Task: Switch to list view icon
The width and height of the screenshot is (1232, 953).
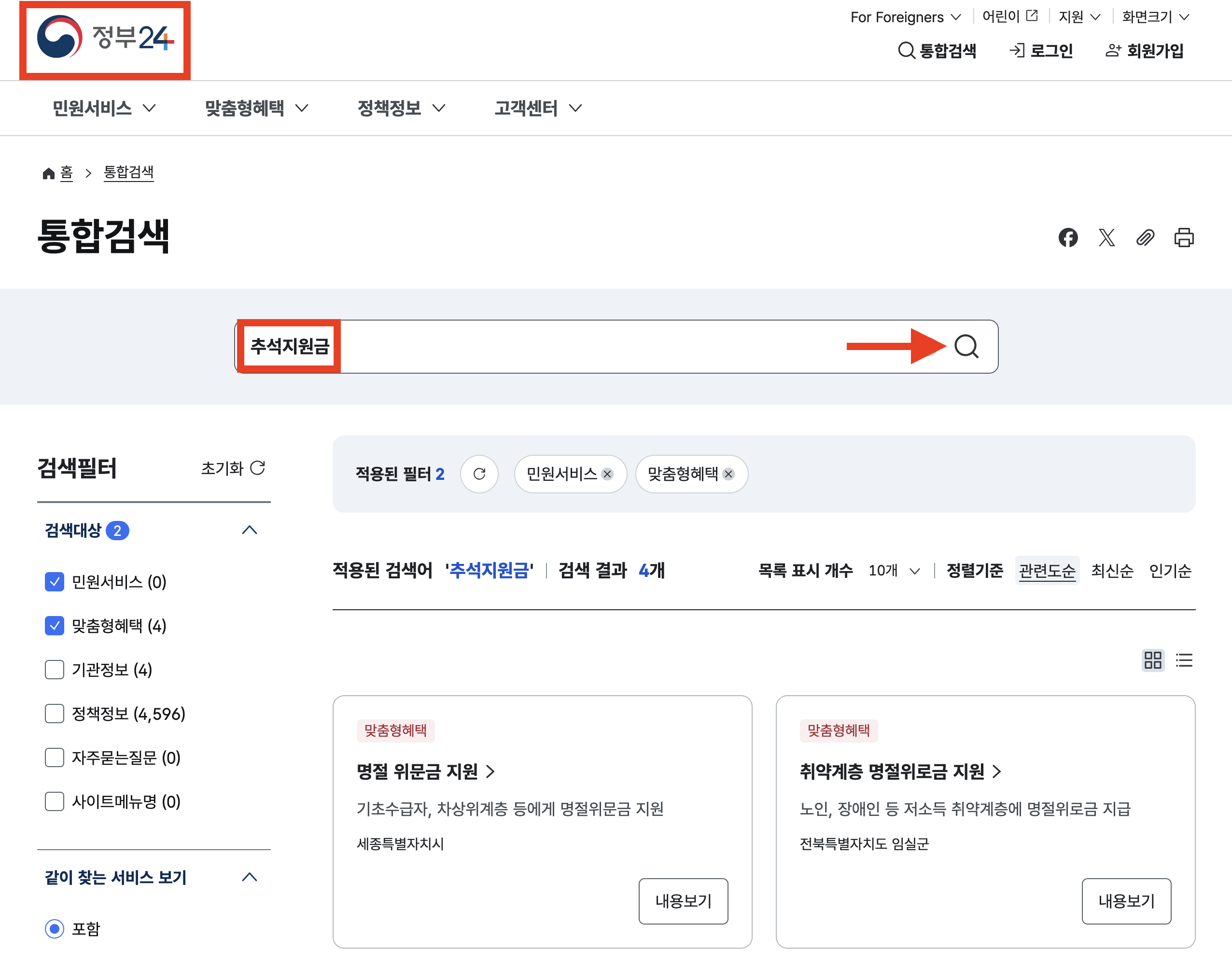Action: click(x=1184, y=659)
